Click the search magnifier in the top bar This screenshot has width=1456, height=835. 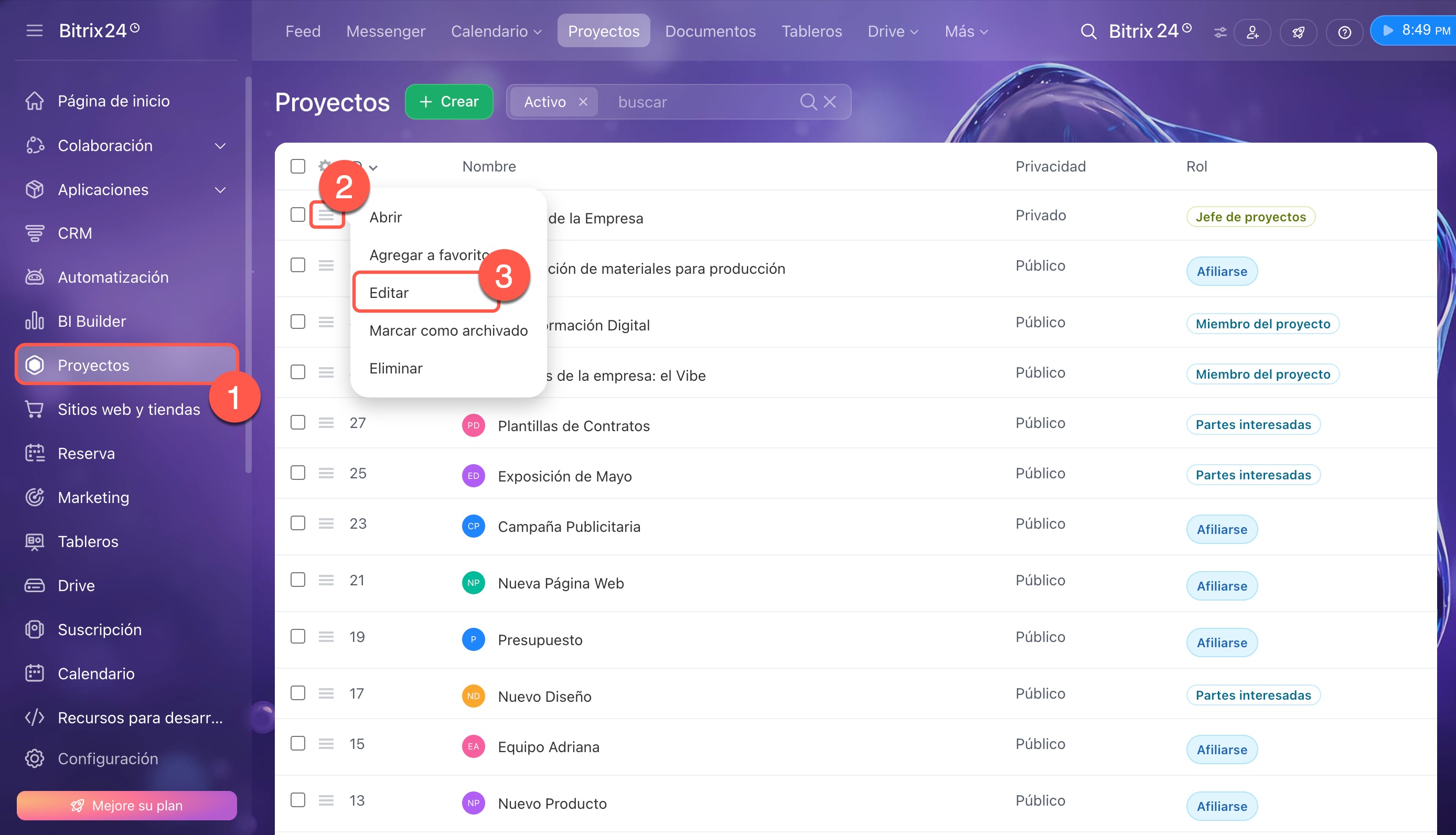click(x=1088, y=31)
